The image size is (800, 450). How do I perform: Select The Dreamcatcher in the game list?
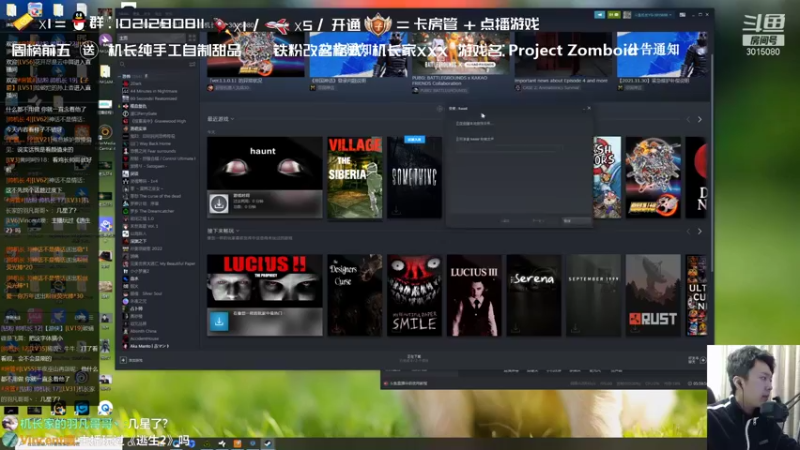[148, 211]
